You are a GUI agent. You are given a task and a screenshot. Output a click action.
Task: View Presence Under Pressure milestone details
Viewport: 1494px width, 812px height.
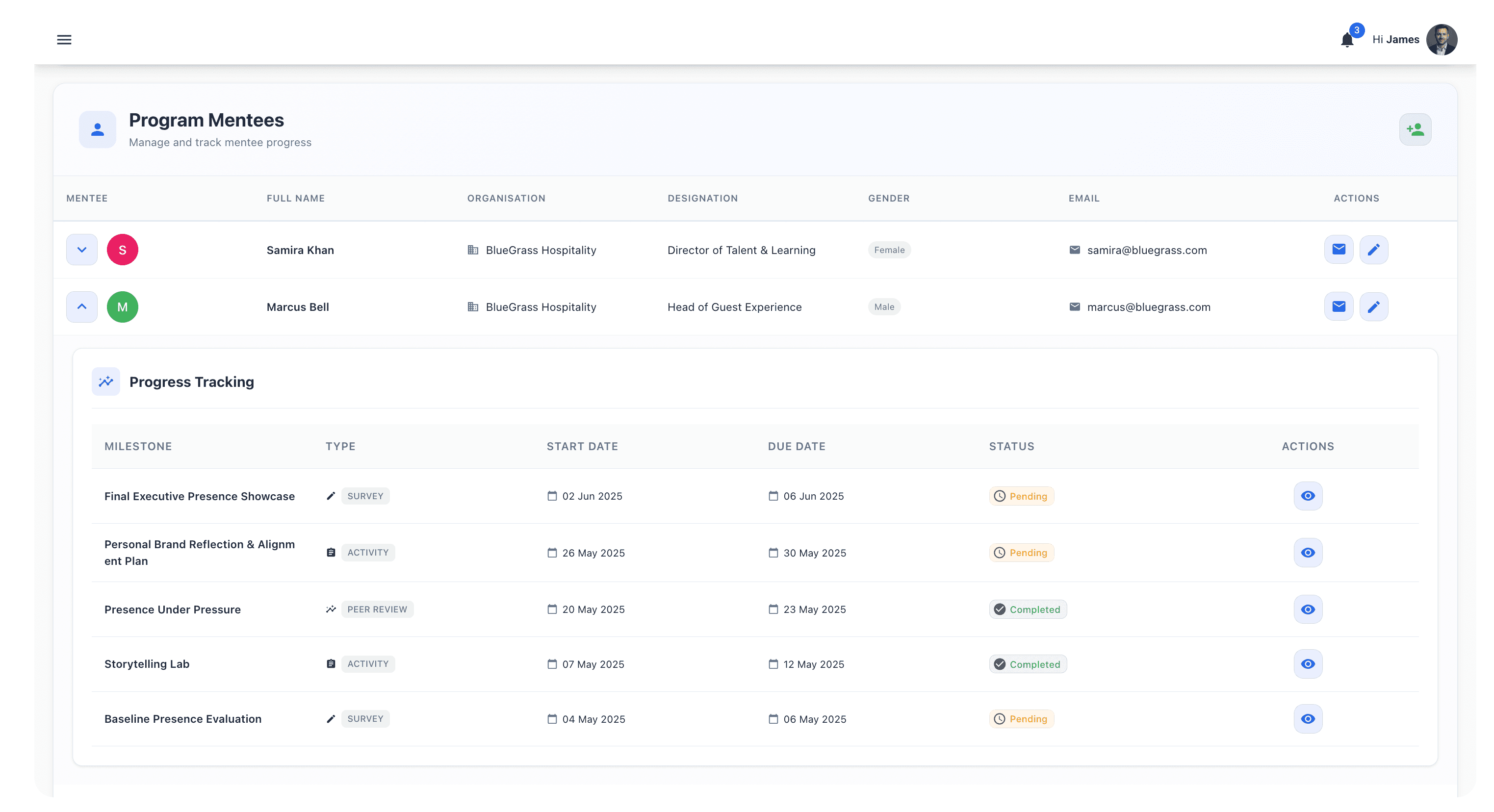1307,609
